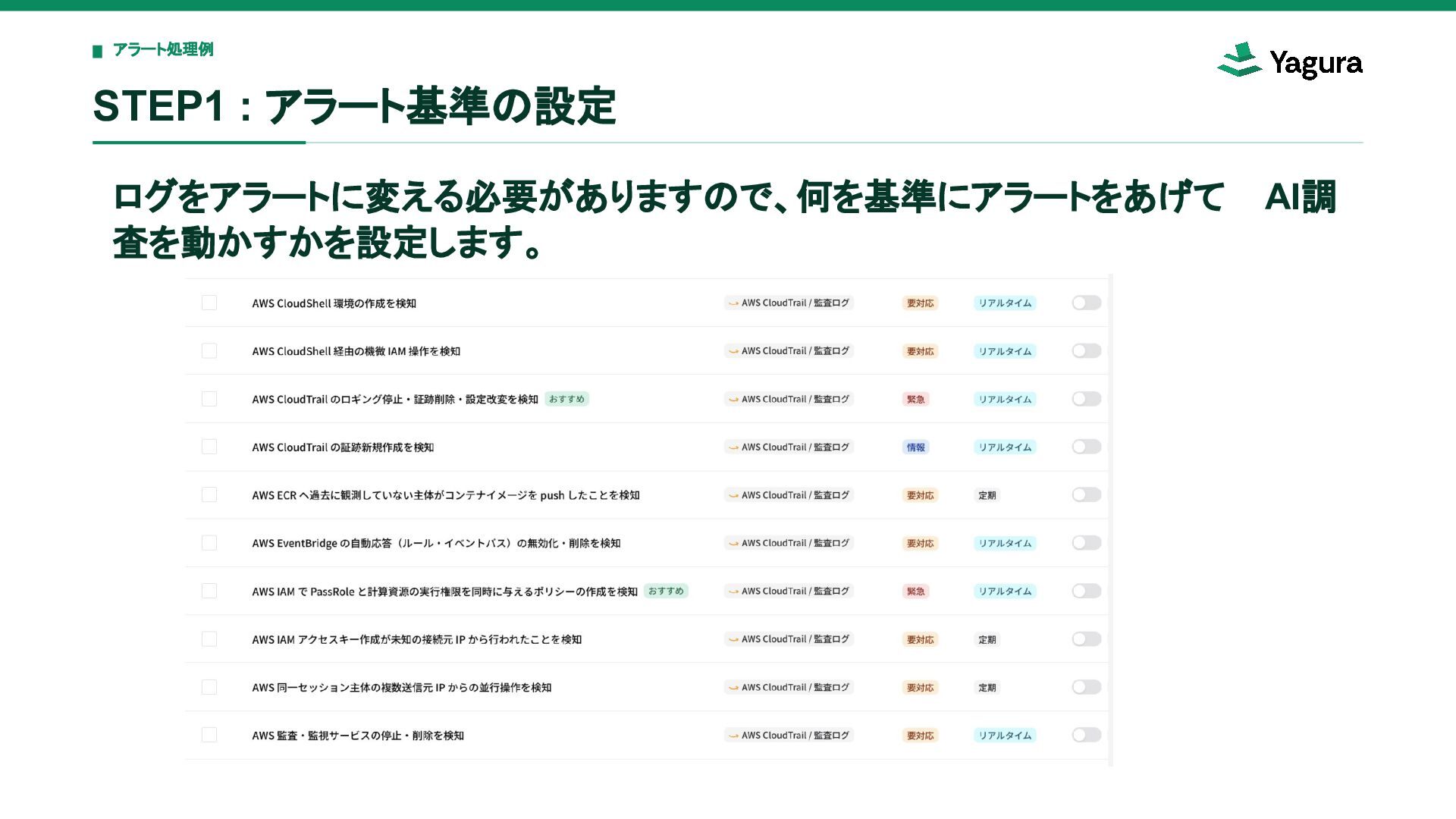Click AWS icon in IAM PassRole row
The width and height of the screenshot is (1456, 819).
tap(733, 591)
